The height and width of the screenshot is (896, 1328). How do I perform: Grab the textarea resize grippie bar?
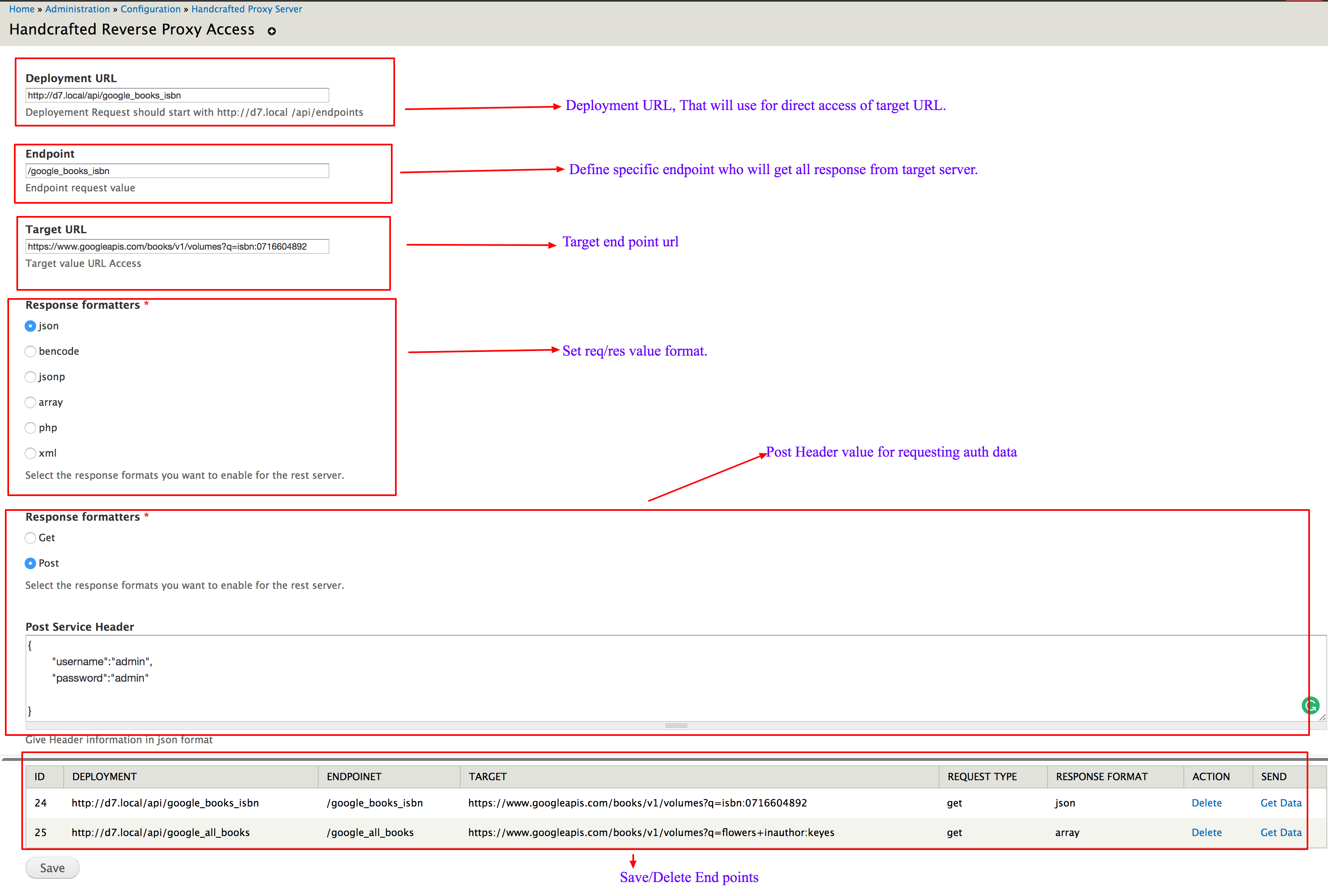[676, 726]
